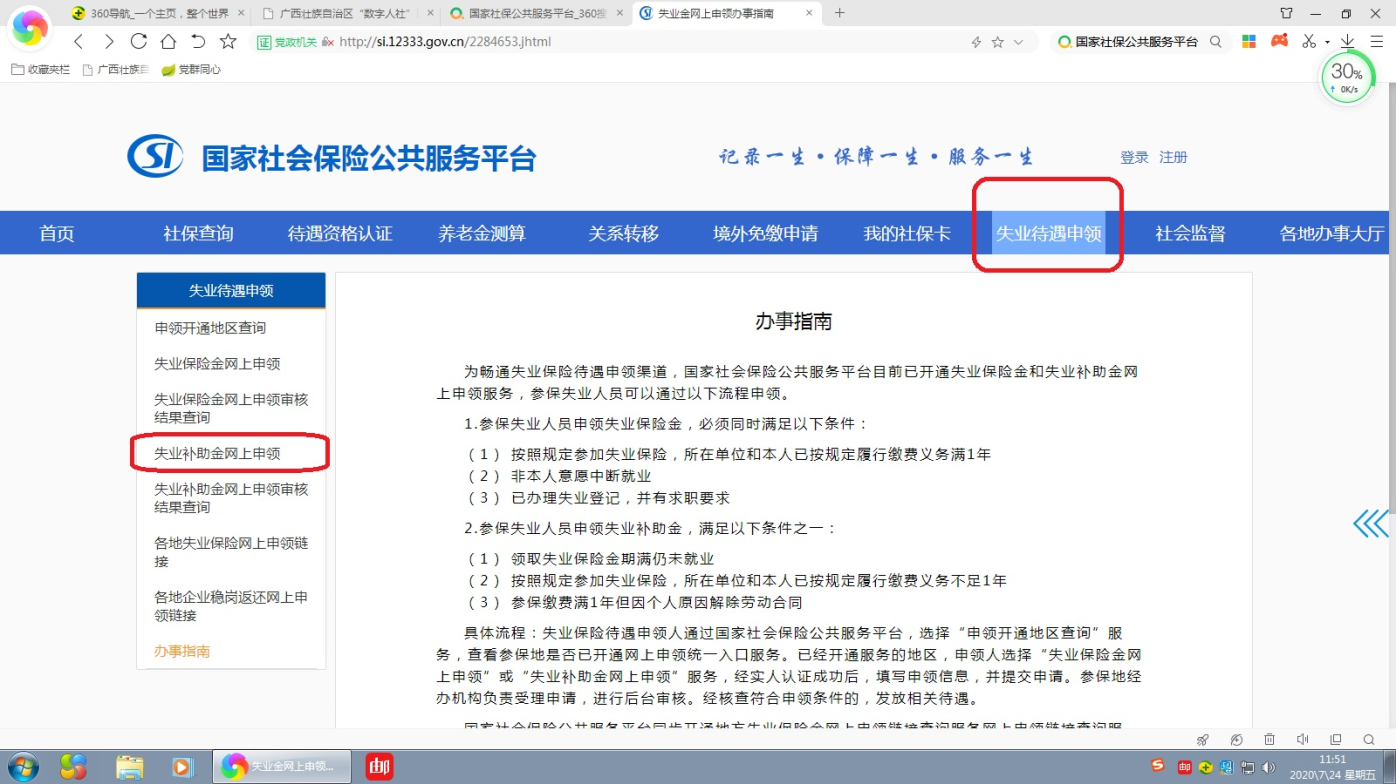Click the 360 browser profile logo
The image size is (1396, 784).
click(29, 29)
